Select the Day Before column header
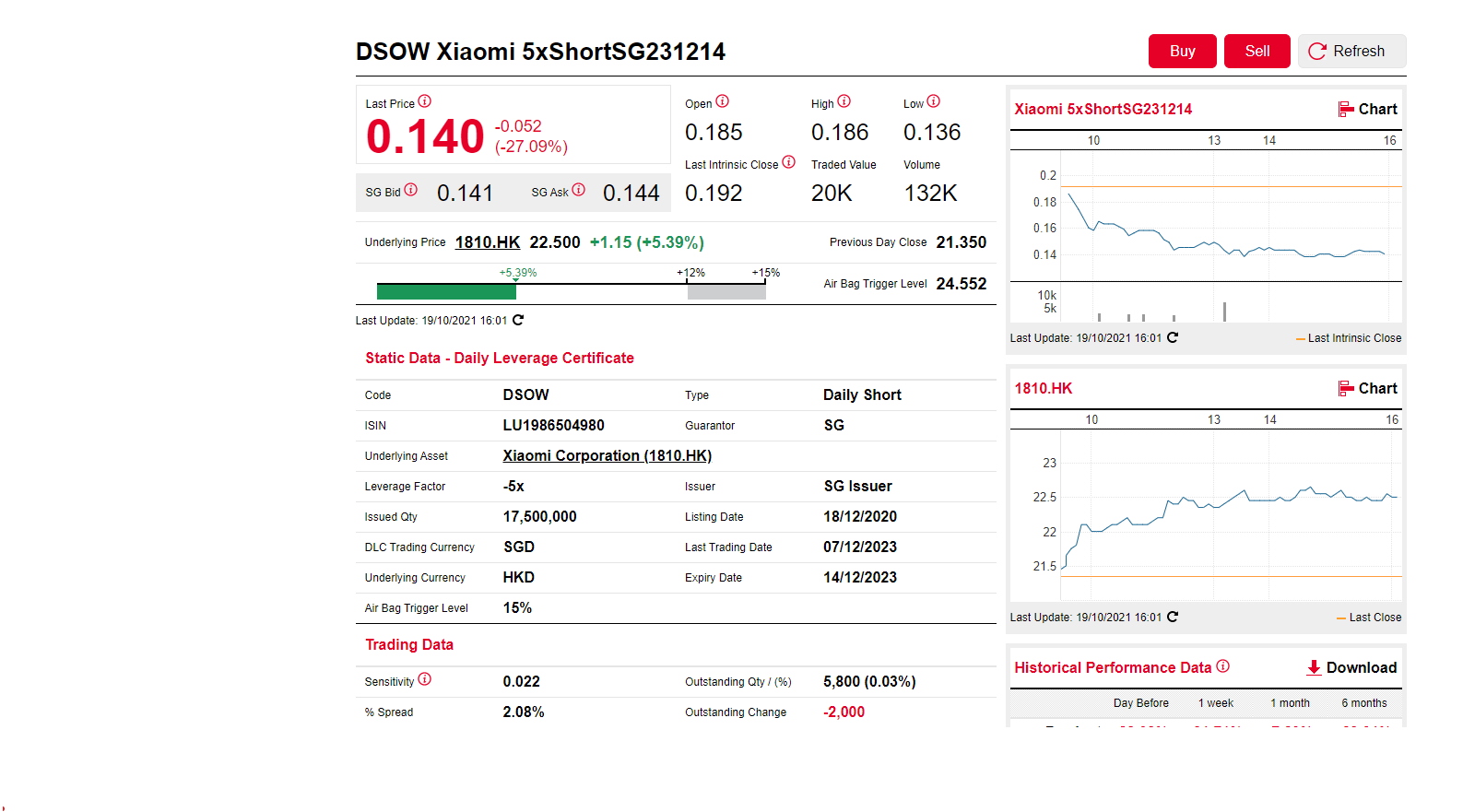Viewport: 1463px width, 812px height. (x=1141, y=703)
